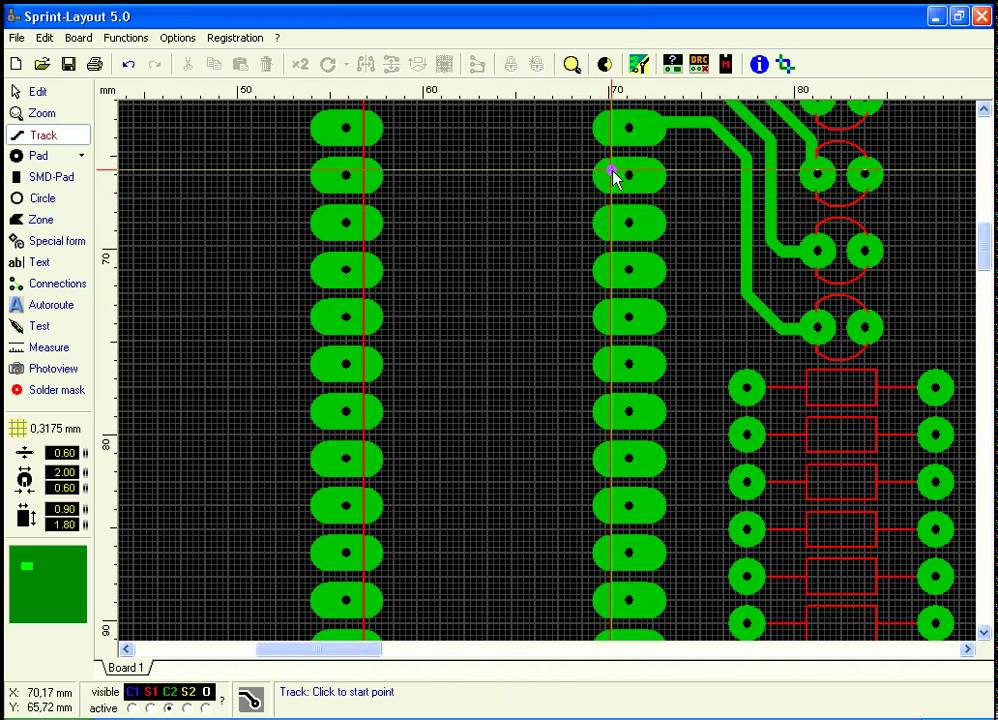Screen dimensions: 998x720
Task: Open the Registration menu
Action: tap(235, 38)
